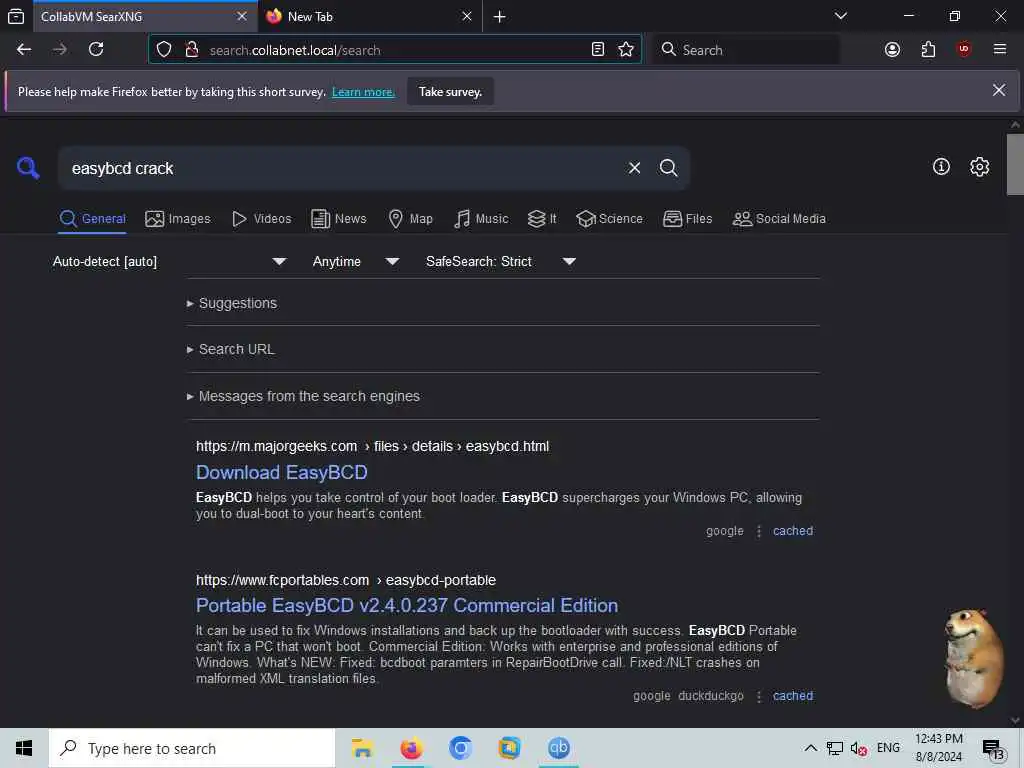Open the Anytime time range dropdown
This screenshot has width=1024, height=768.
pyautogui.click(x=356, y=261)
